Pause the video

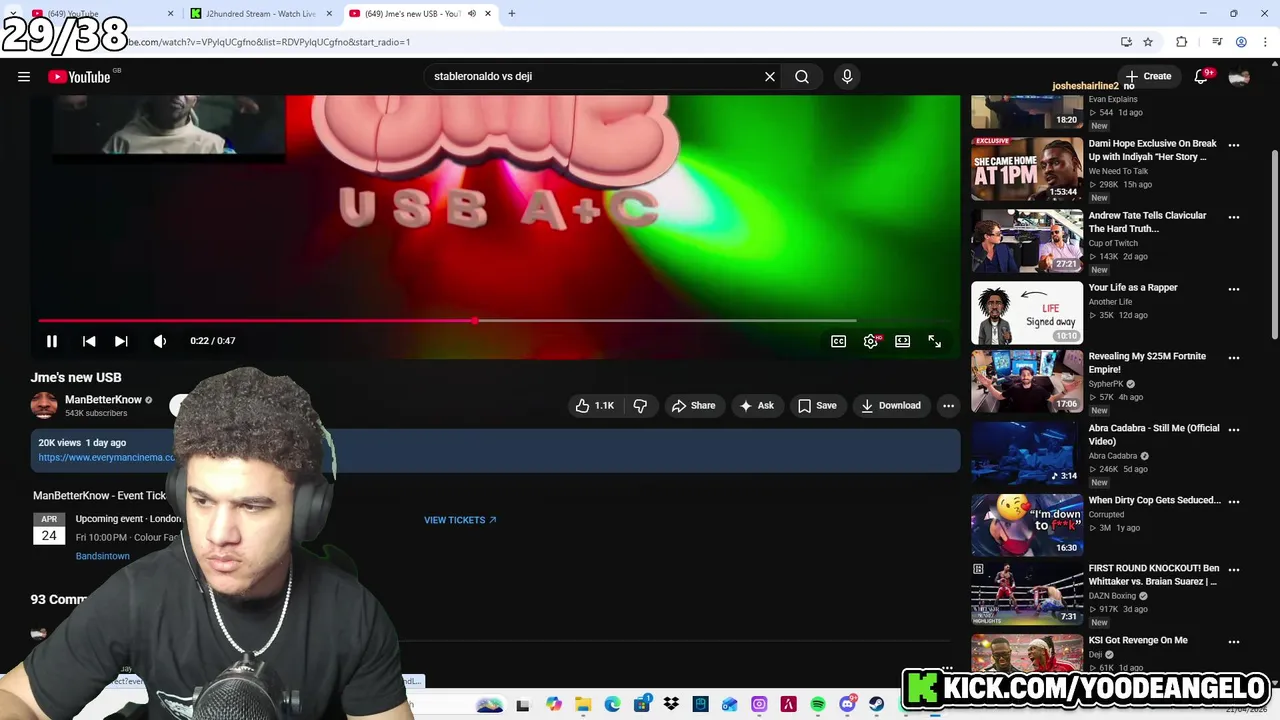point(52,341)
